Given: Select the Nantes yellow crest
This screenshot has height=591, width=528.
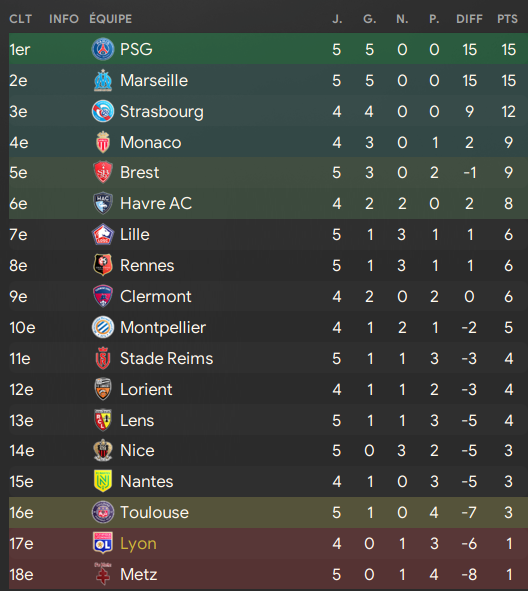Looking at the screenshot, I should pos(103,481).
